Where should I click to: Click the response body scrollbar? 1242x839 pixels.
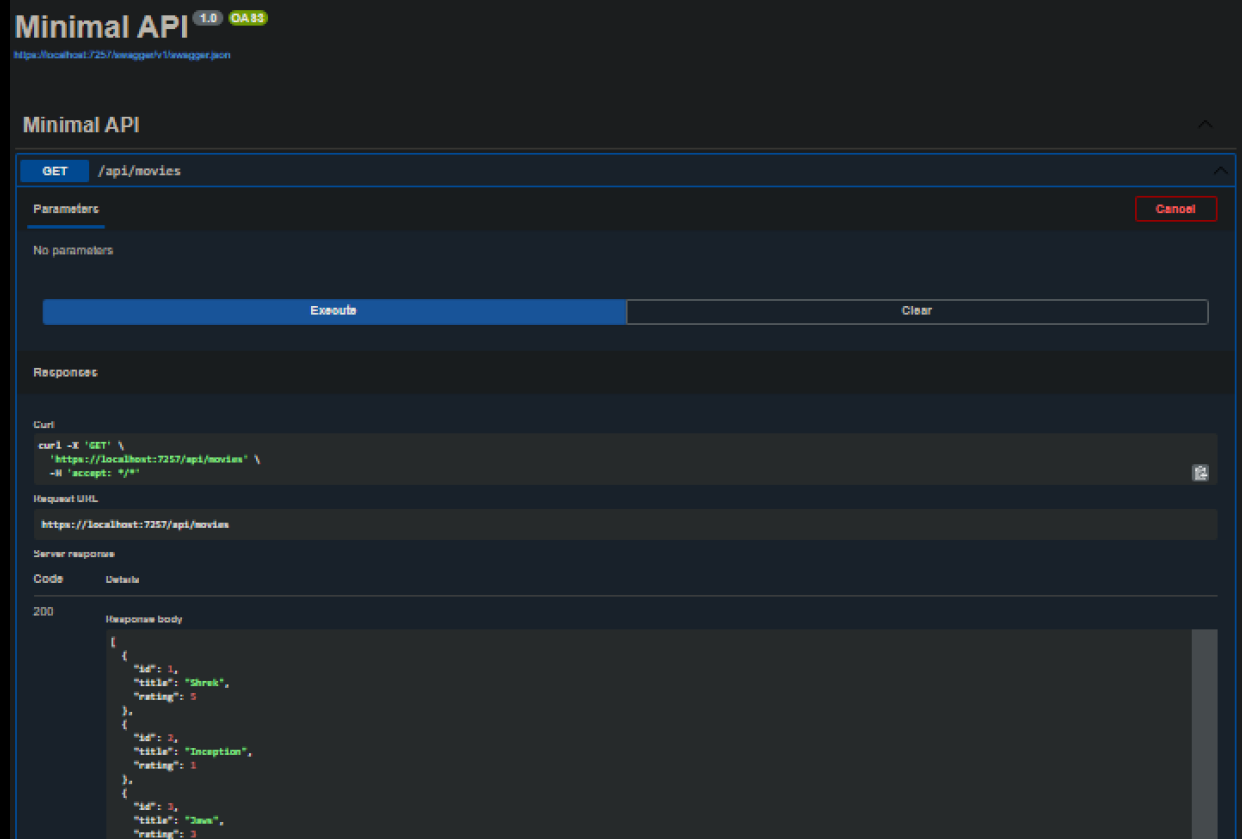(1204, 734)
